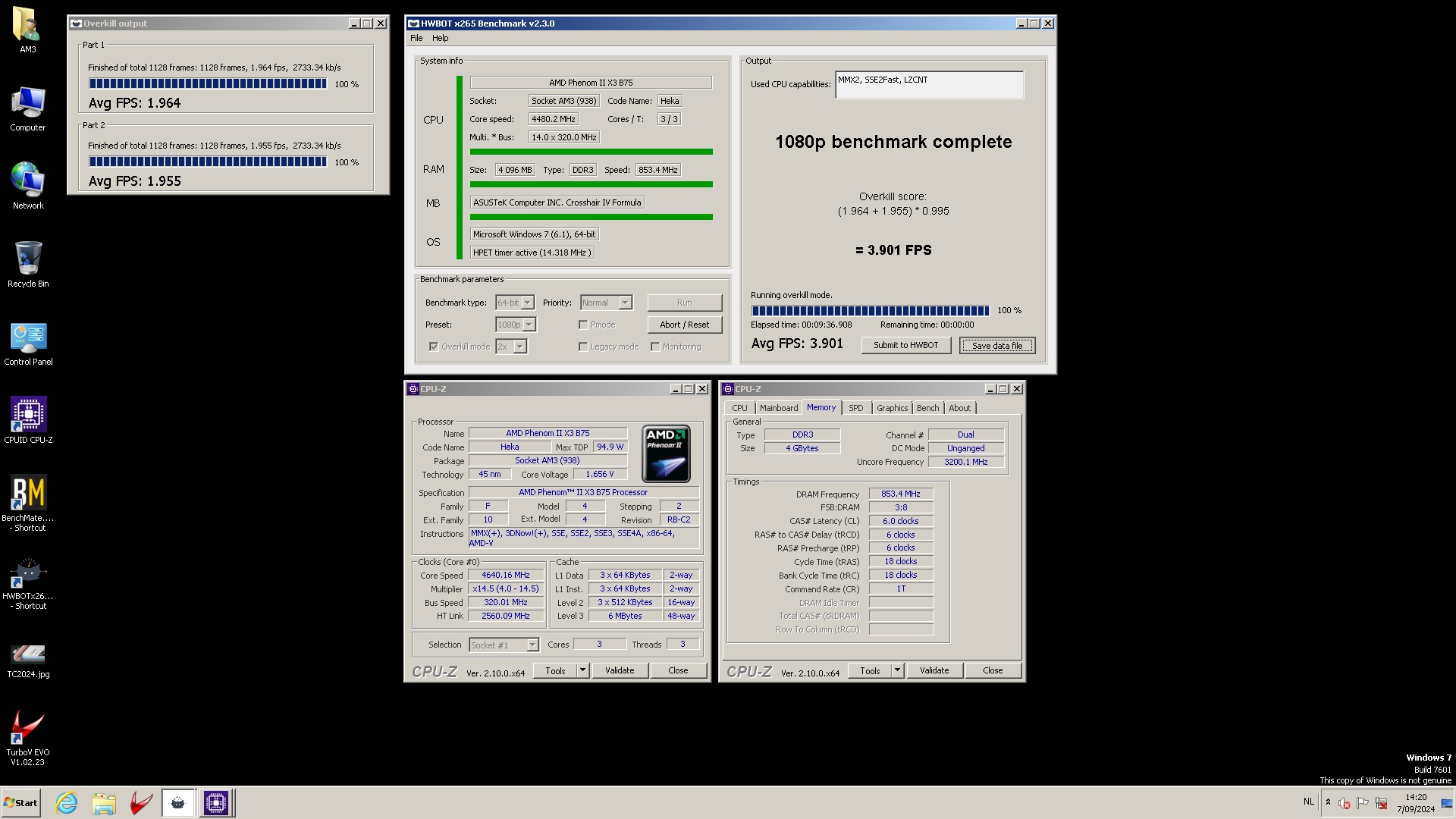The image size is (1456, 819).
Task: Click the disabled Run button
Action: (684, 303)
